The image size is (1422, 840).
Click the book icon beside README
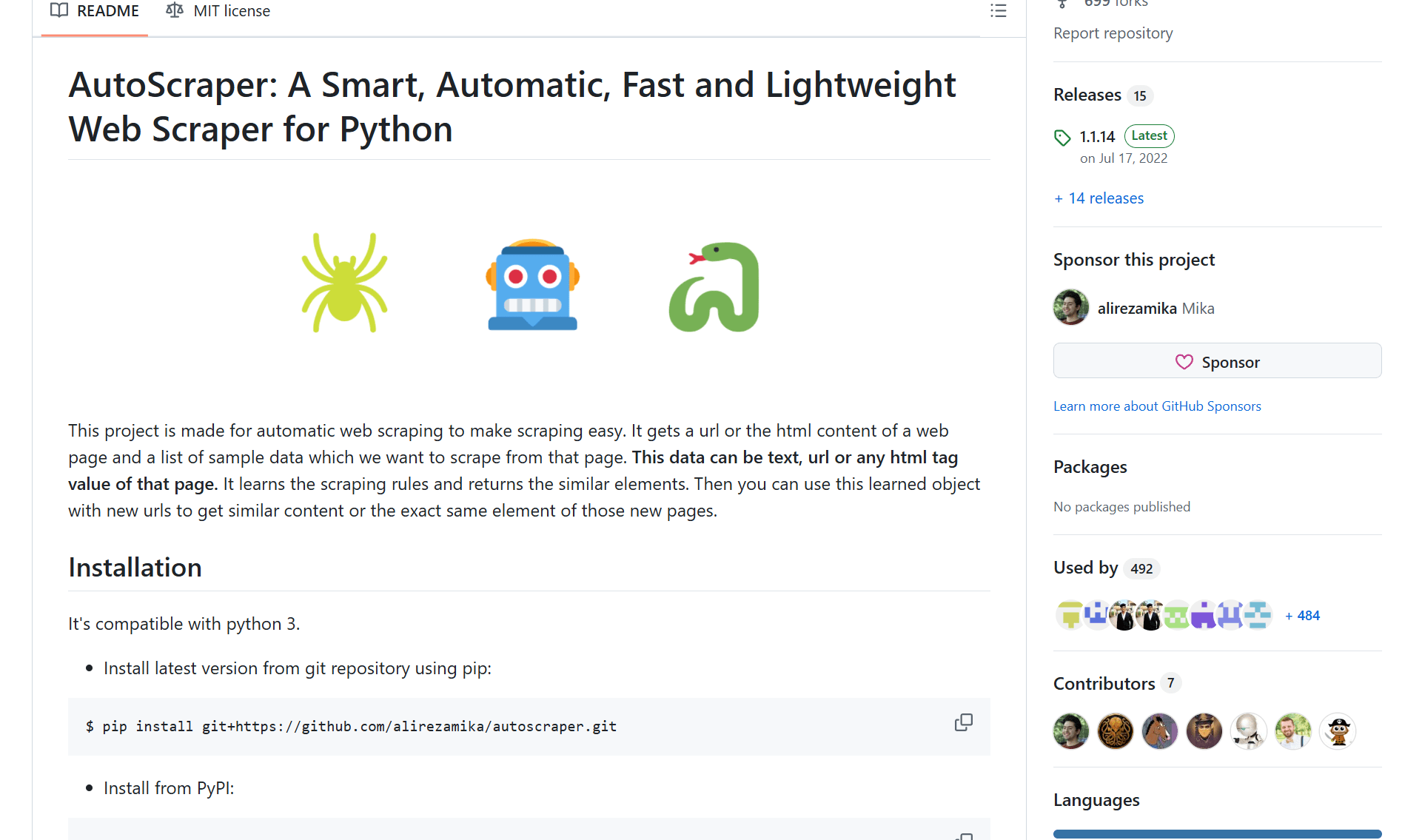click(x=59, y=10)
